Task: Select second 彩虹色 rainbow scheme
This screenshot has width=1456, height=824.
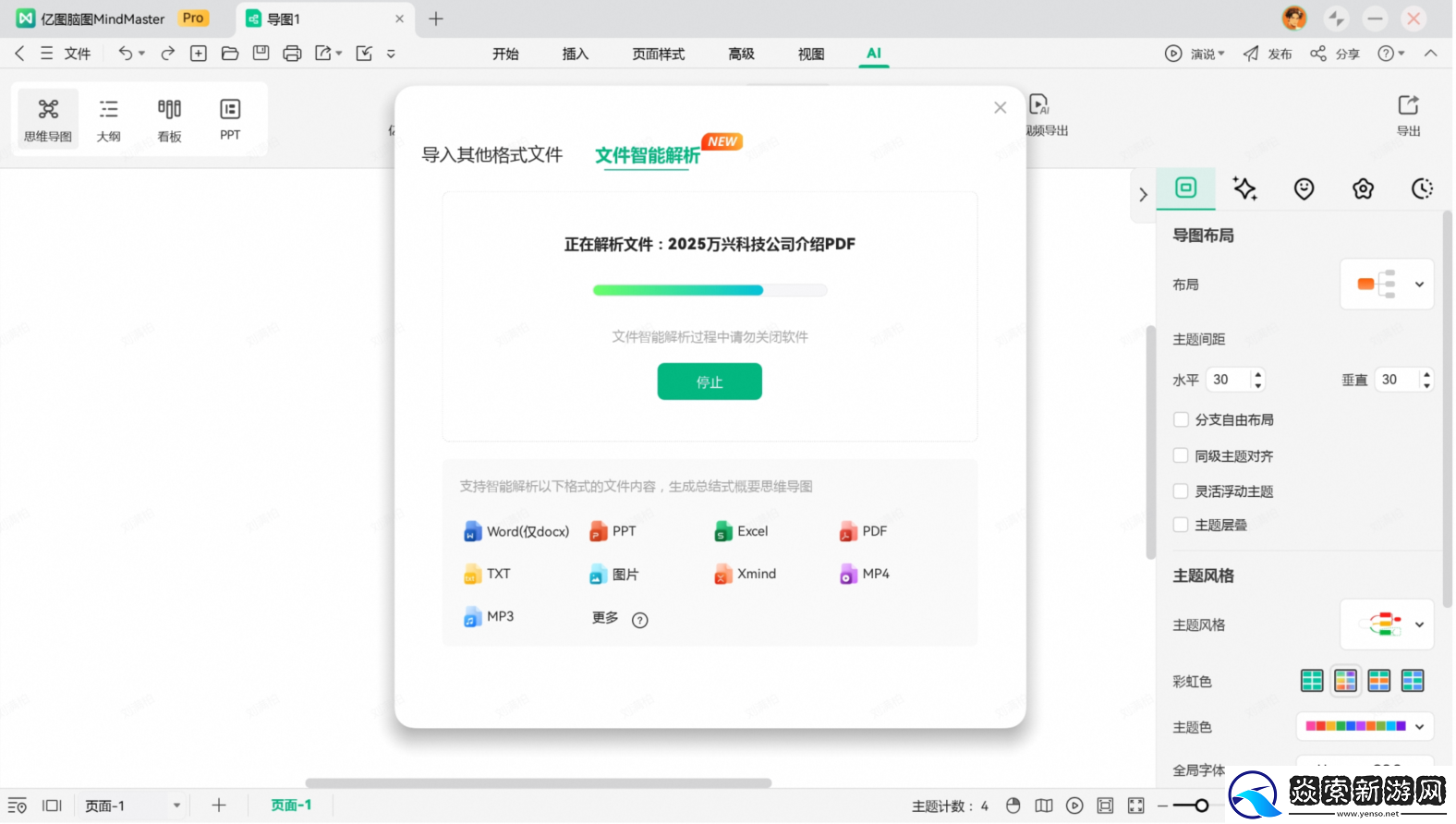Action: [x=1345, y=681]
